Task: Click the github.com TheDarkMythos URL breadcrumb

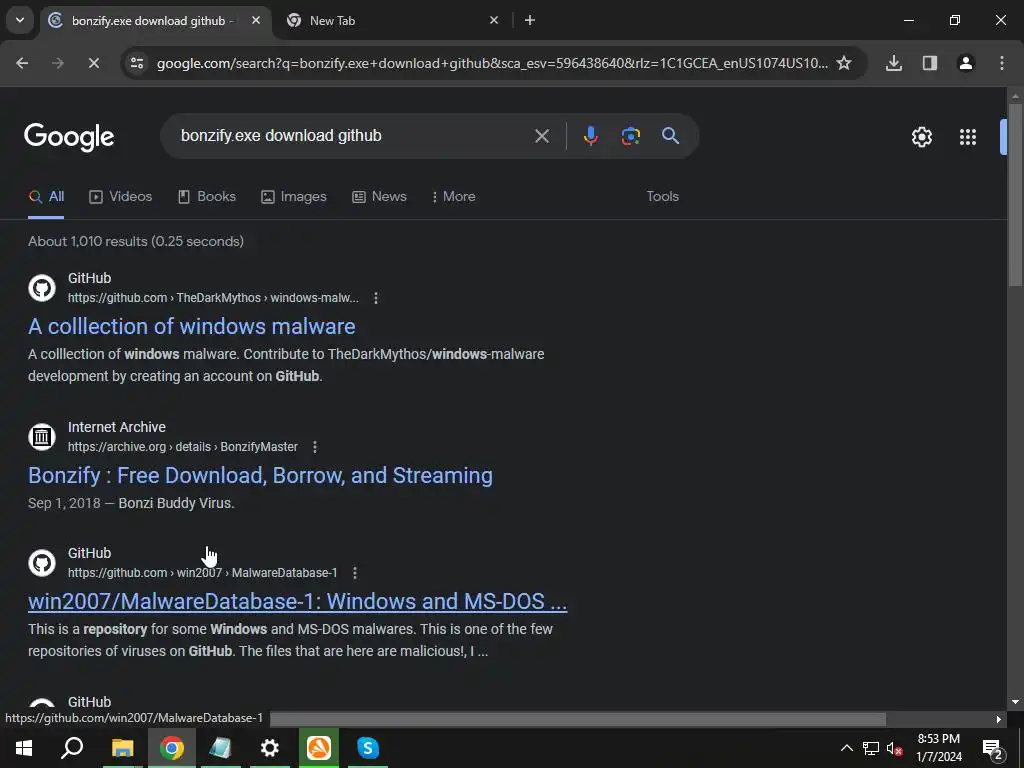Action: pos(214,298)
